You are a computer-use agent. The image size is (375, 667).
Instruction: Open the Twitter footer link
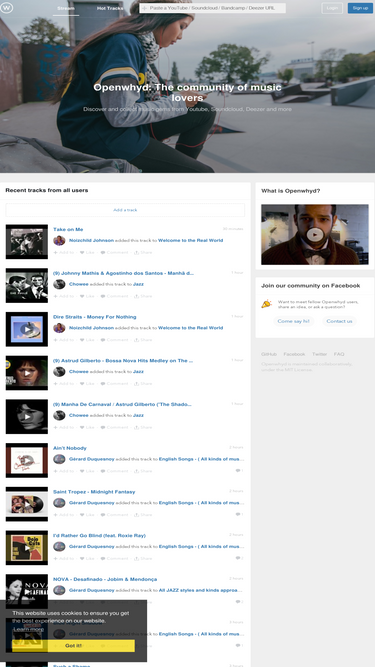(319, 354)
